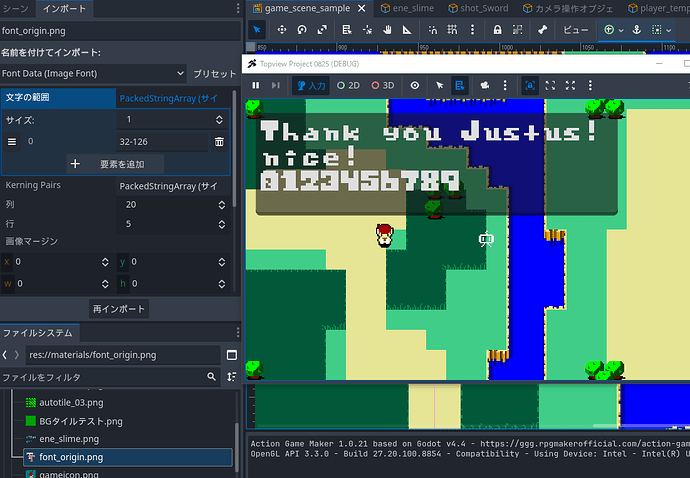Viewport: 690px width, 478px height.
Task: Open skeleton bone options icon
Action: (543, 30)
